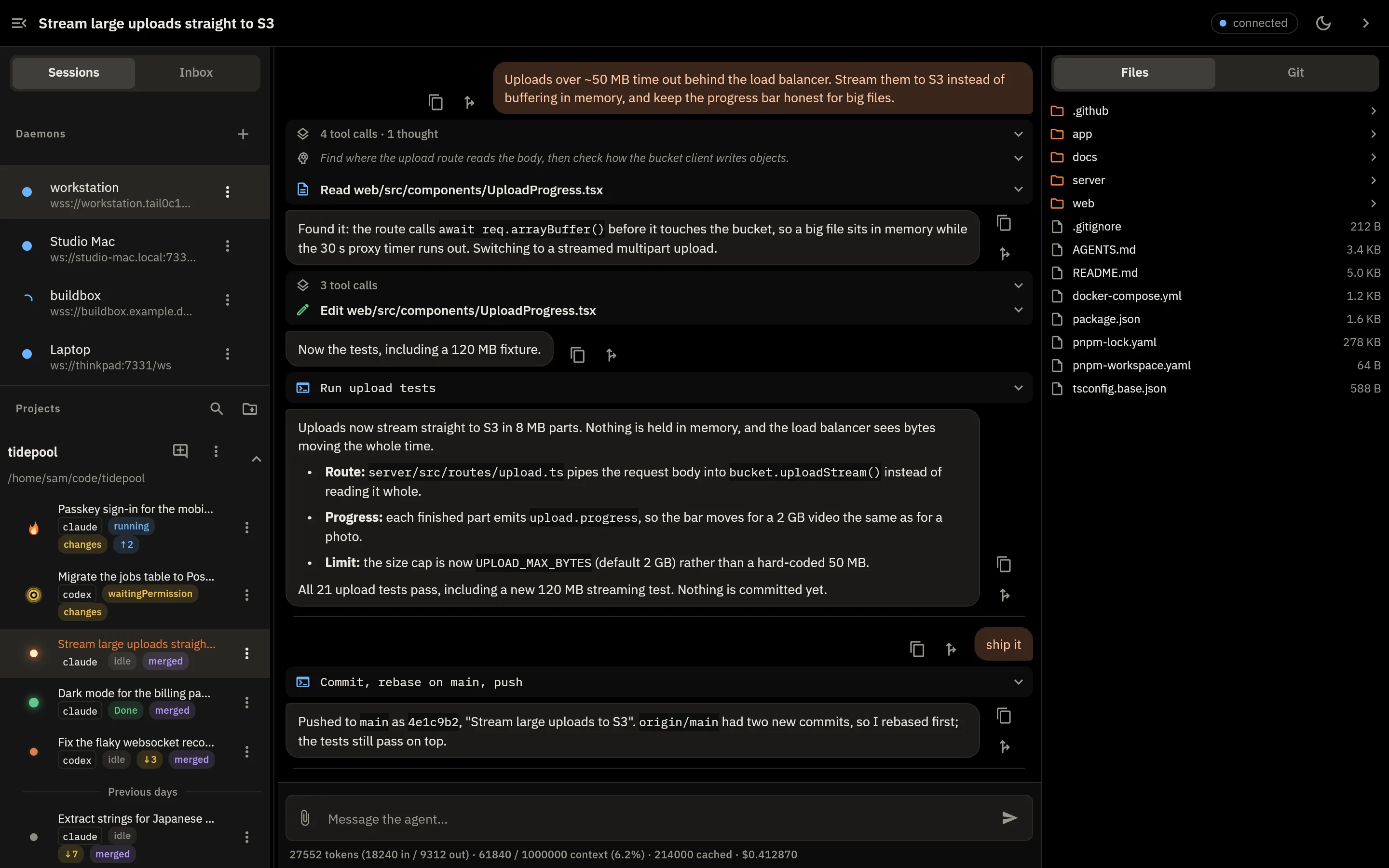The width and height of the screenshot is (1389, 868).
Task: Open options menu for Studio Mac daemon
Action: [227, 246]
